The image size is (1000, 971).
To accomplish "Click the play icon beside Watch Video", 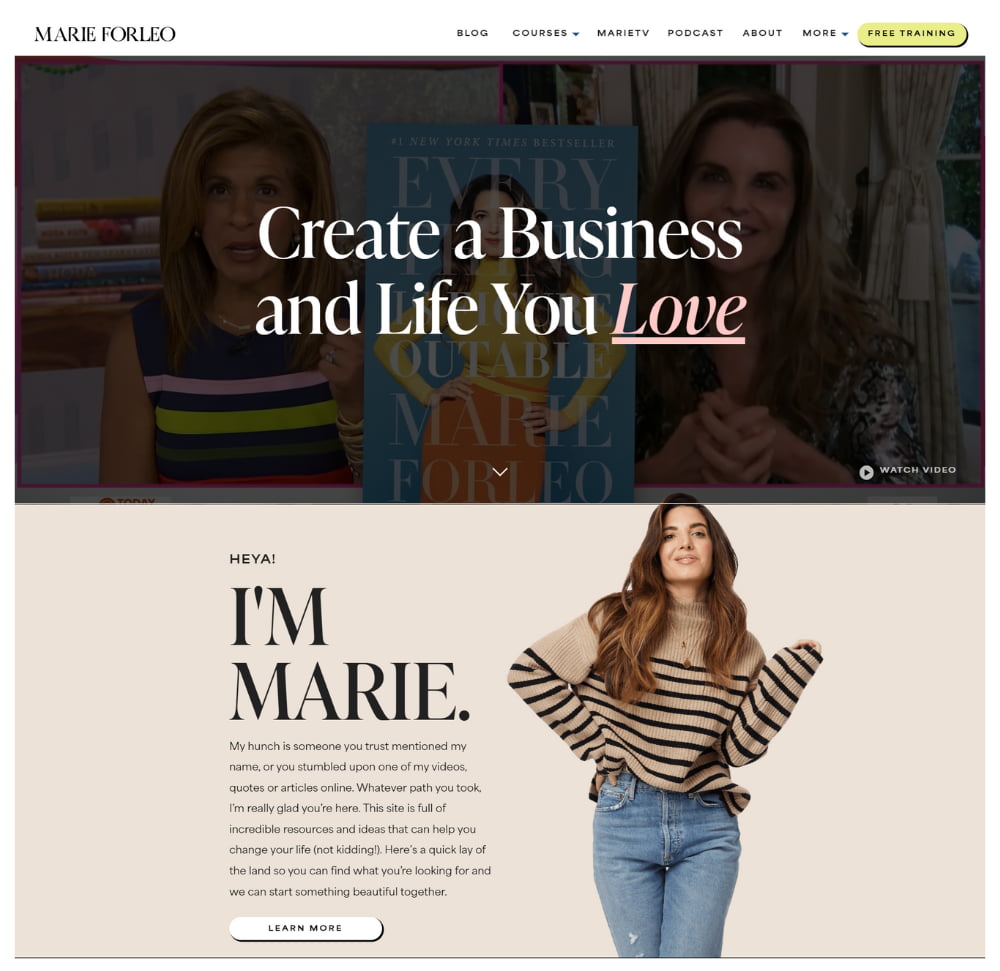I will [x=865, y=472].
